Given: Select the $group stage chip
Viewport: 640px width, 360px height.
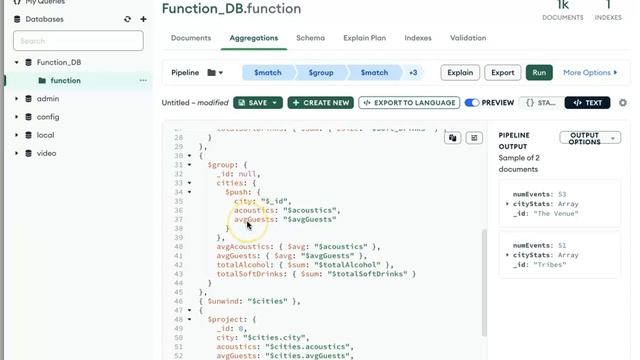Looking at the screenshot, I should click(x=321, y=73).
